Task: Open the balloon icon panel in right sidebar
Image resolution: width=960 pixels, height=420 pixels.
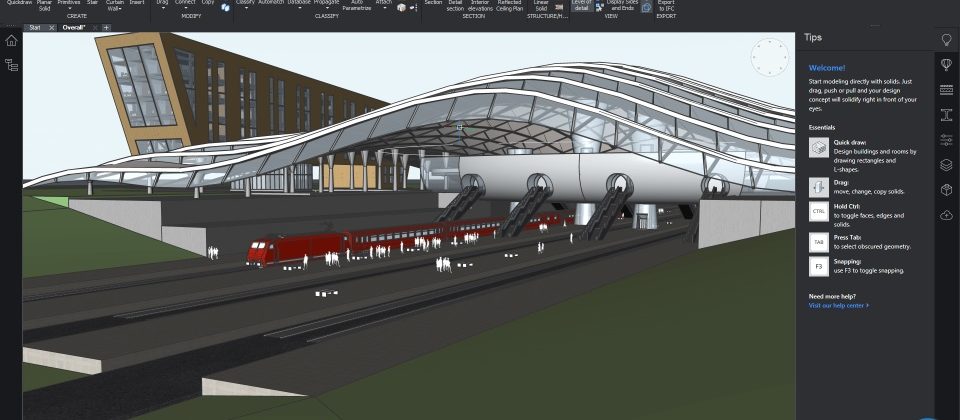Action: [x=946, y=64]
